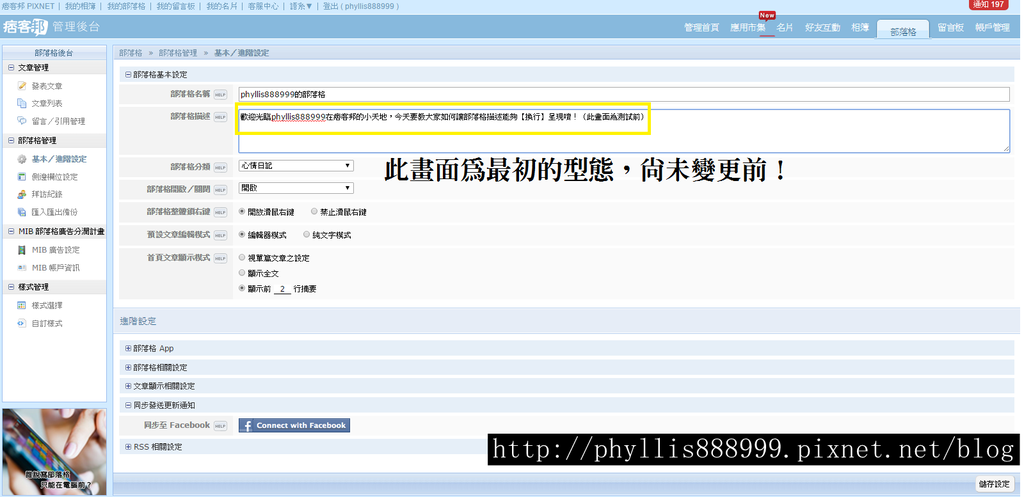Open 名片 tab in top navigation
1024x497 pixels.
(784, 28)
